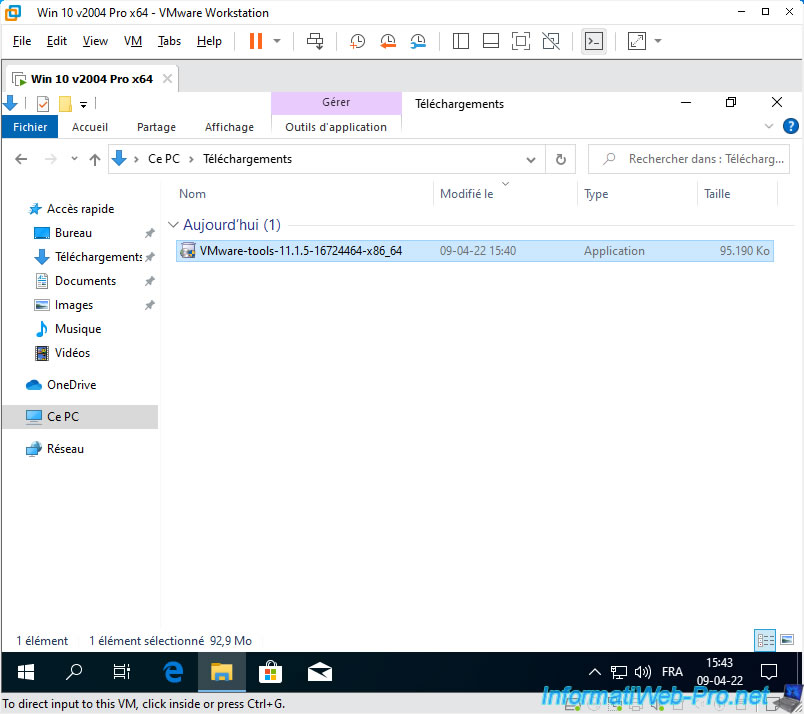Image resolution: width=804 pixels, height=714 pixels.
Task: Open the VMware Help menu
Action: 209,41
